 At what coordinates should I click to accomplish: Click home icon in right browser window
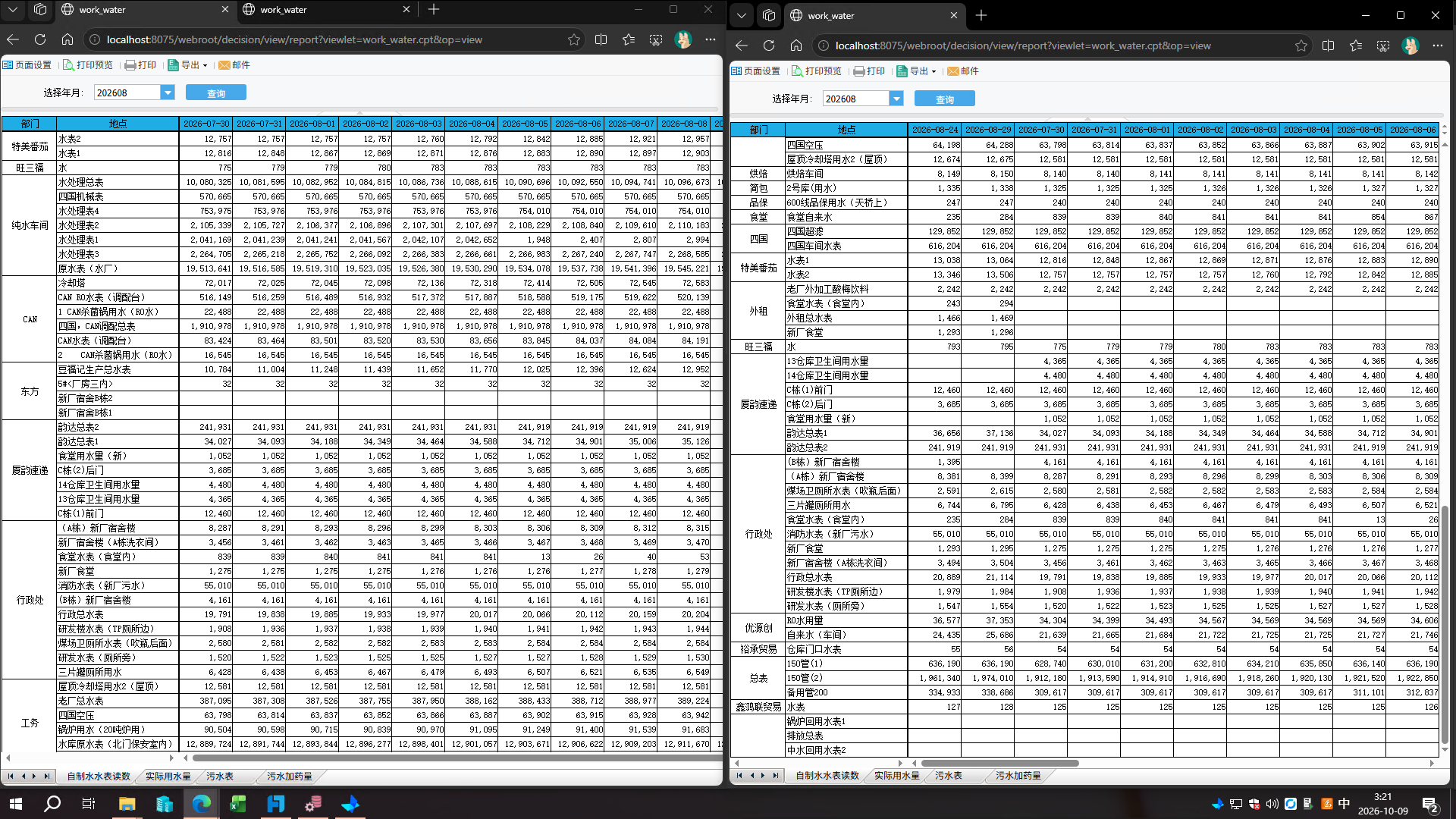796,45
